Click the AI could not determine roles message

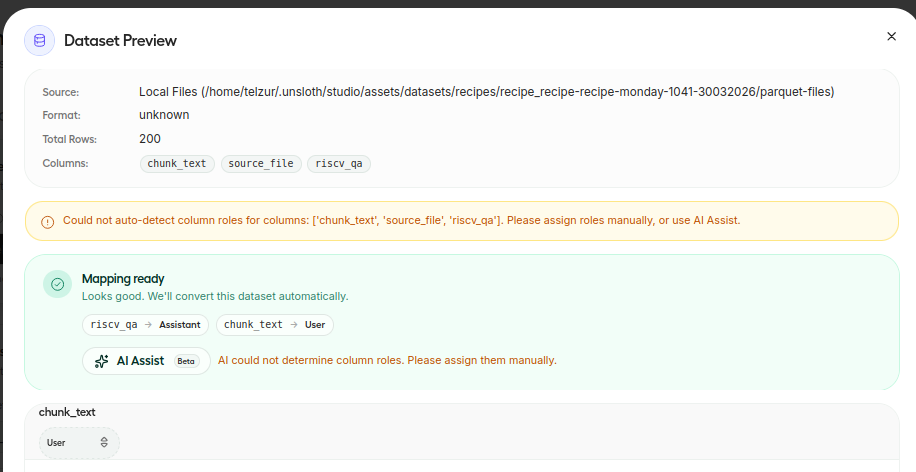click(387, 360)
